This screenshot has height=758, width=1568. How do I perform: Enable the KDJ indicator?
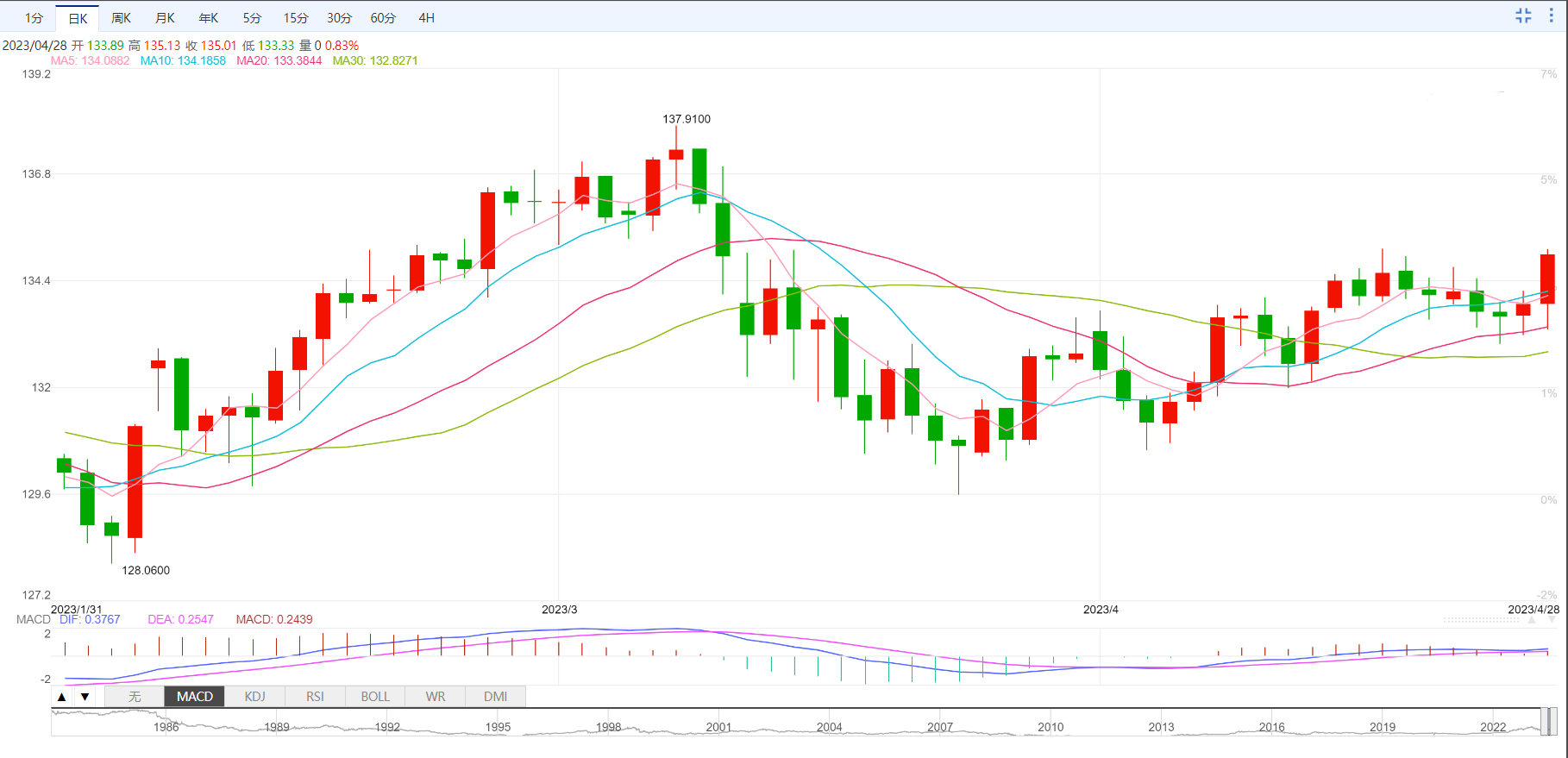[254, 697]
